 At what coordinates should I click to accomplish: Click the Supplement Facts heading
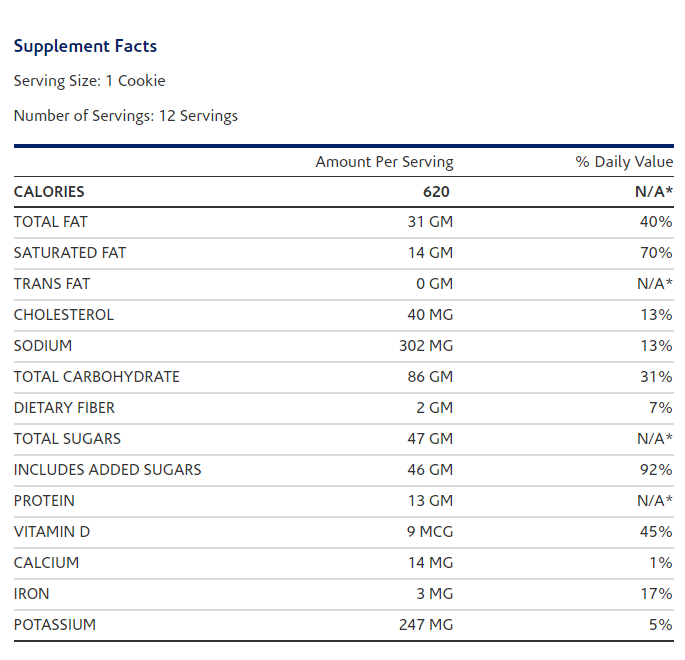85,46
